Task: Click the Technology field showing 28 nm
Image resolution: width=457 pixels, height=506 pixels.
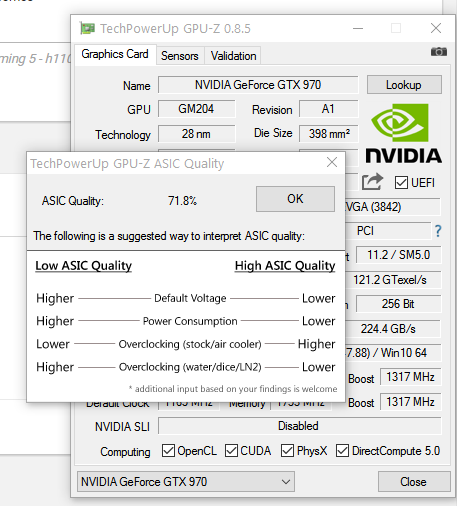Action: (x=196, y=134)
